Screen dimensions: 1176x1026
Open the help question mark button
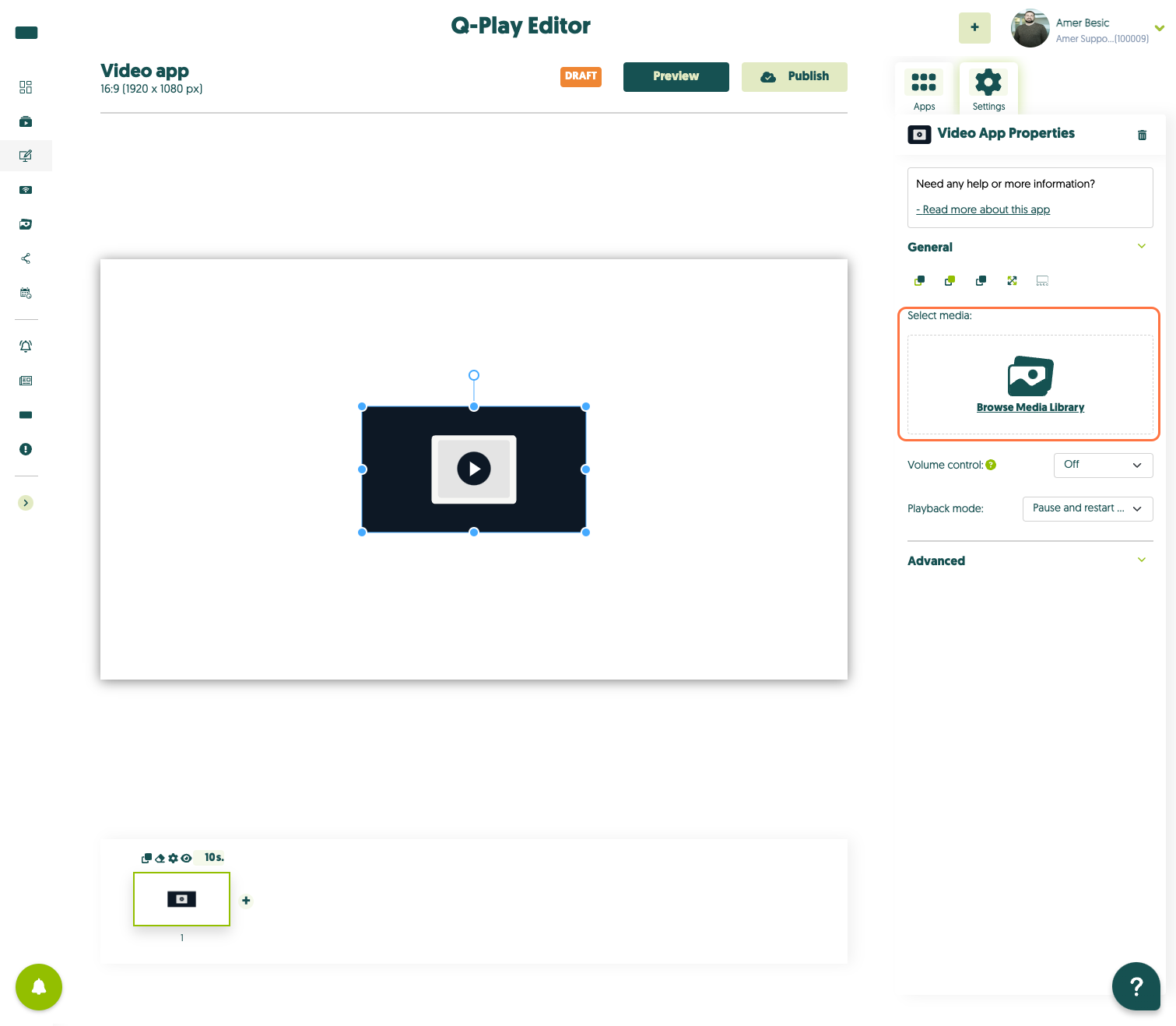[1136, 986]
